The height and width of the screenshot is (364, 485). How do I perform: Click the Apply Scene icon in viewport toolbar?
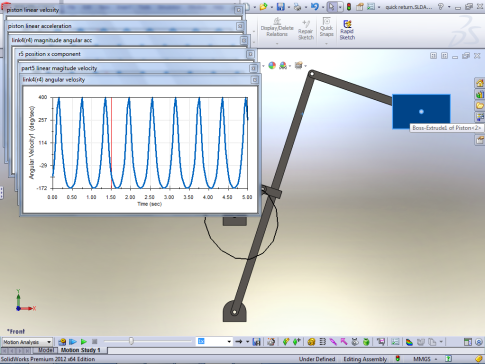click(283, 66)
